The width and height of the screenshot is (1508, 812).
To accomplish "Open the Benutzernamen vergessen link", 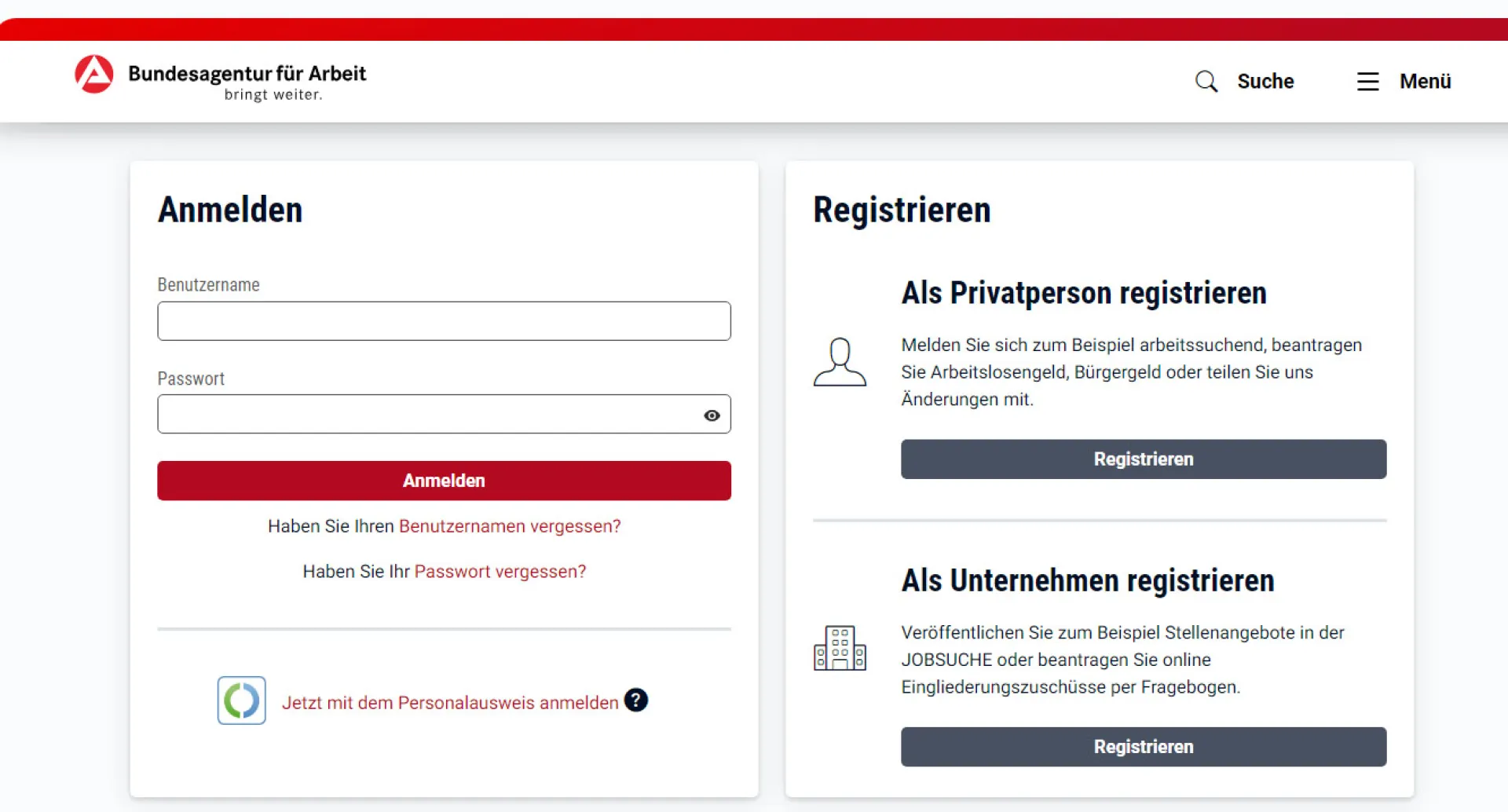I will pos(510,526).
